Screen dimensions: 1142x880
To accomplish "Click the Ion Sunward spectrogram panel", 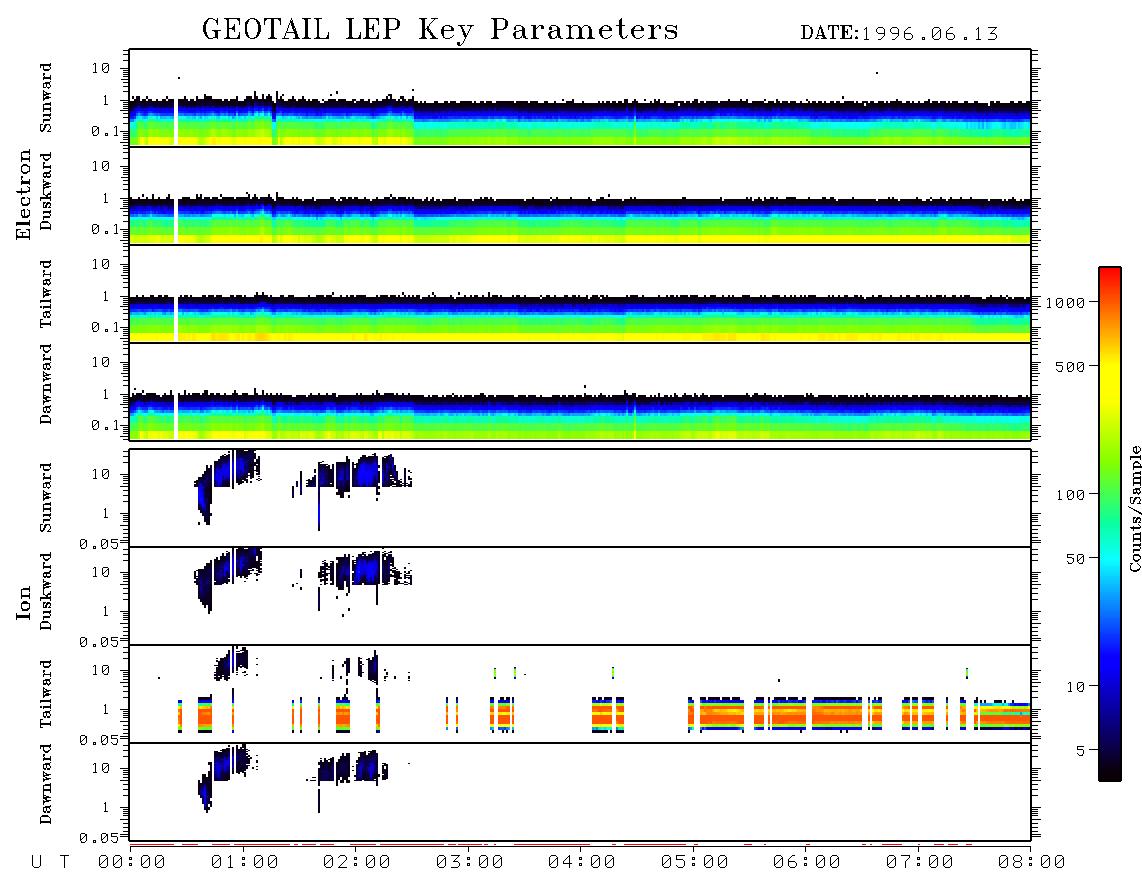I will tap(580, 498).
